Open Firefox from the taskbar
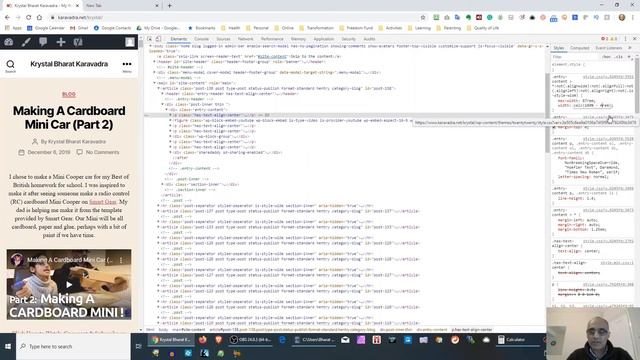 (x=203, y=339)
